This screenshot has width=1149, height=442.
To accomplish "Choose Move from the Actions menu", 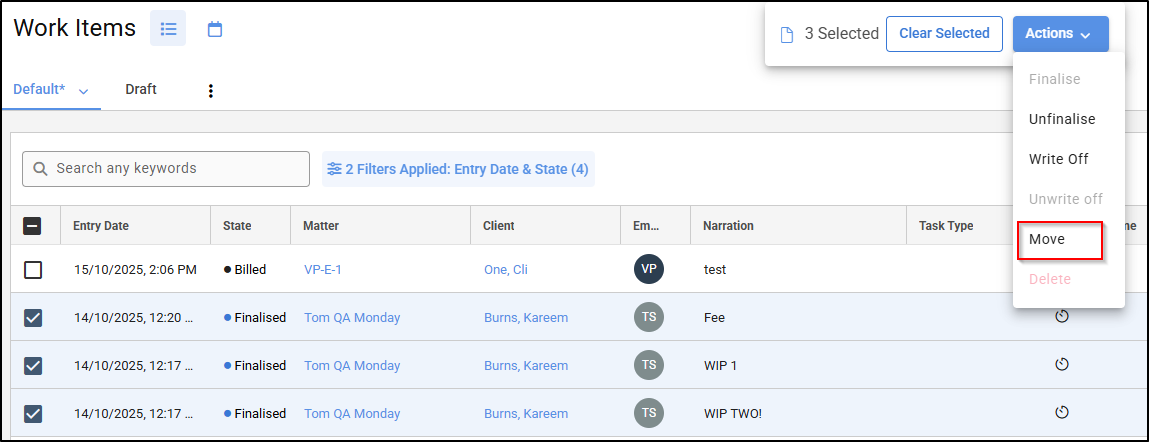I will point(1047,240).
